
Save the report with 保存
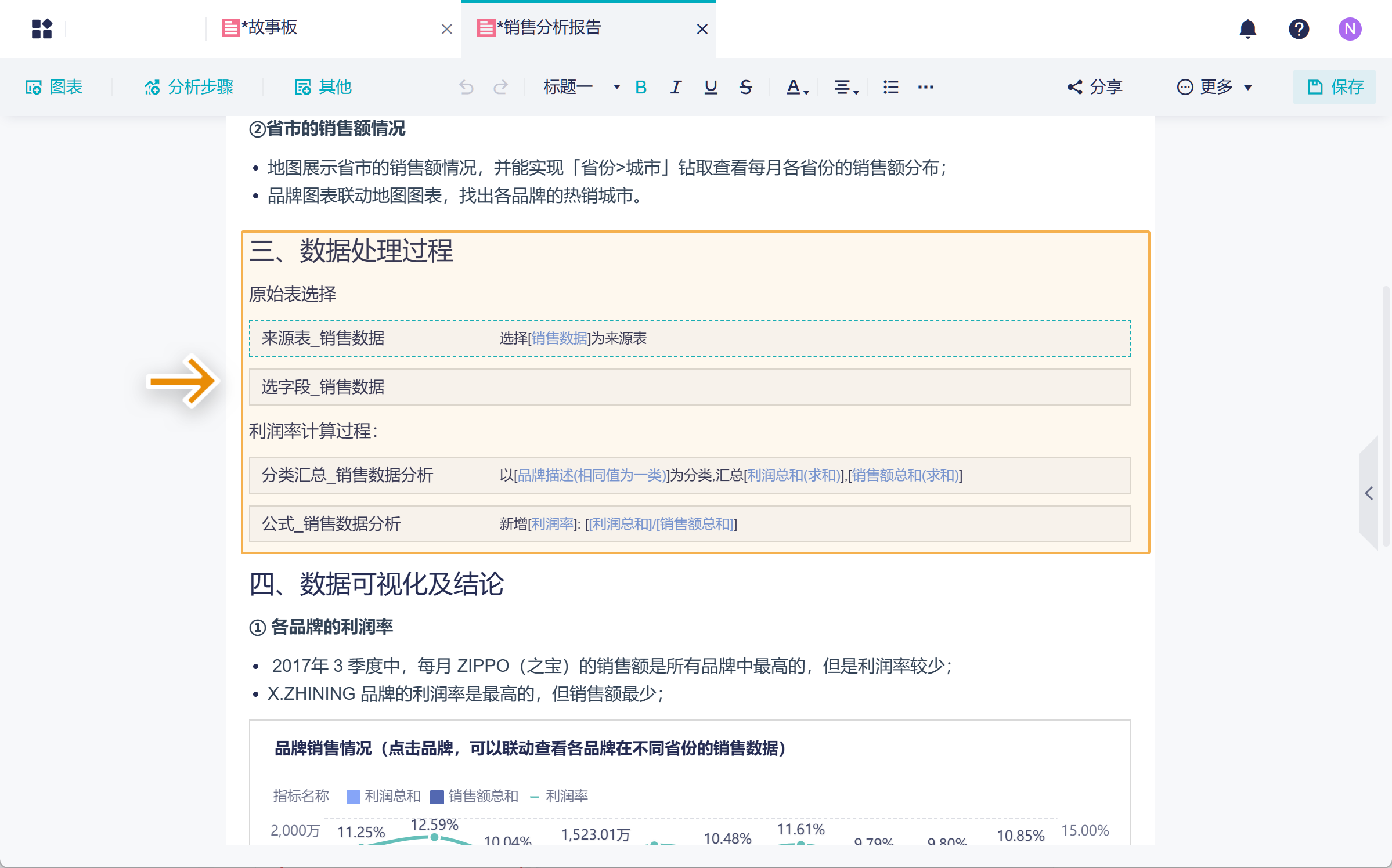(x=1335, y=87)
